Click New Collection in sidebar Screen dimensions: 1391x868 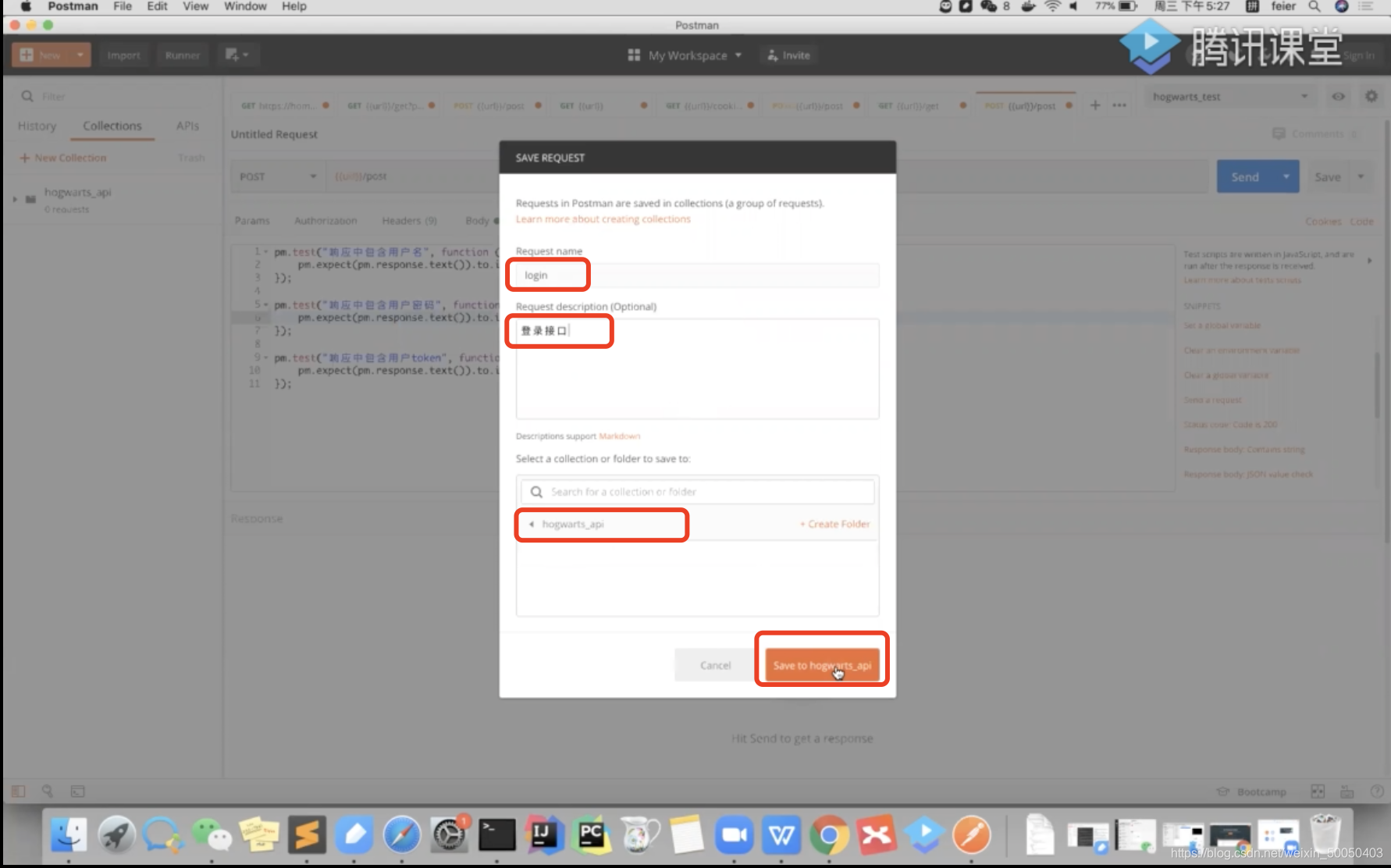(63, 158)
